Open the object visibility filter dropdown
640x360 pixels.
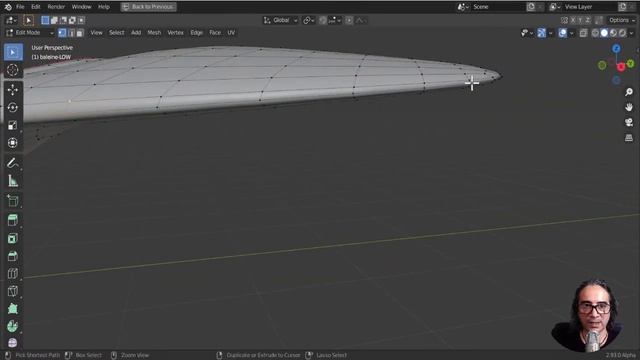(x=527, y=33)
